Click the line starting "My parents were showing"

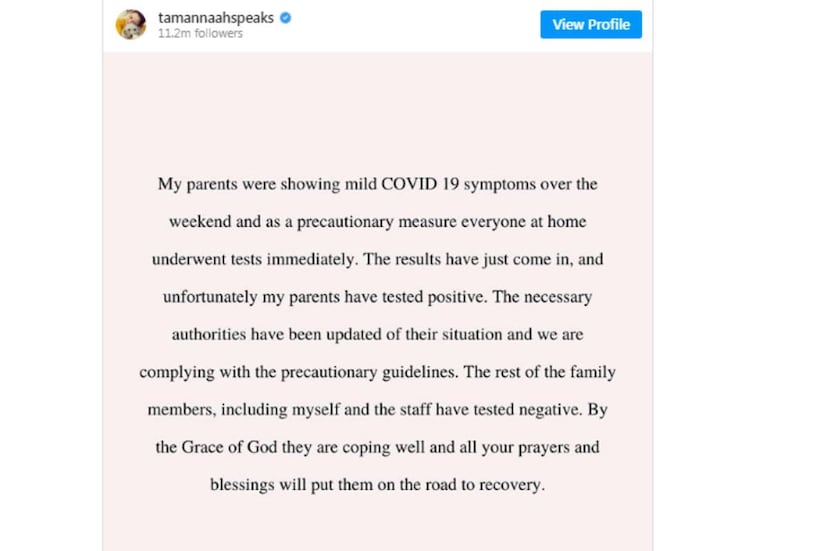coord(377,184)
